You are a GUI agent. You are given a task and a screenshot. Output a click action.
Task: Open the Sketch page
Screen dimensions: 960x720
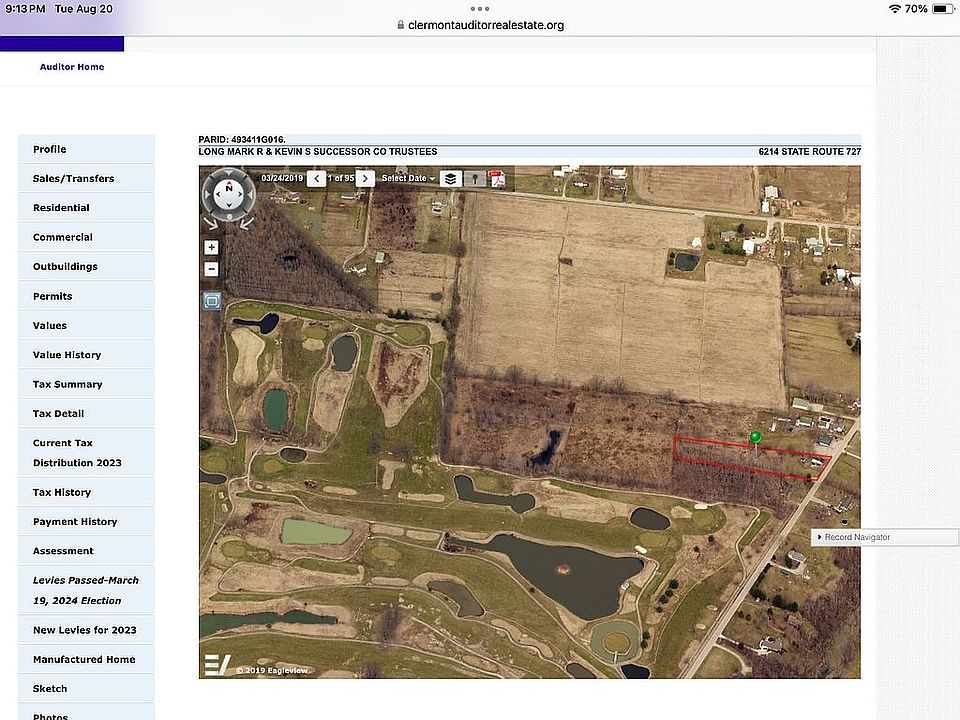pos(86,689)
